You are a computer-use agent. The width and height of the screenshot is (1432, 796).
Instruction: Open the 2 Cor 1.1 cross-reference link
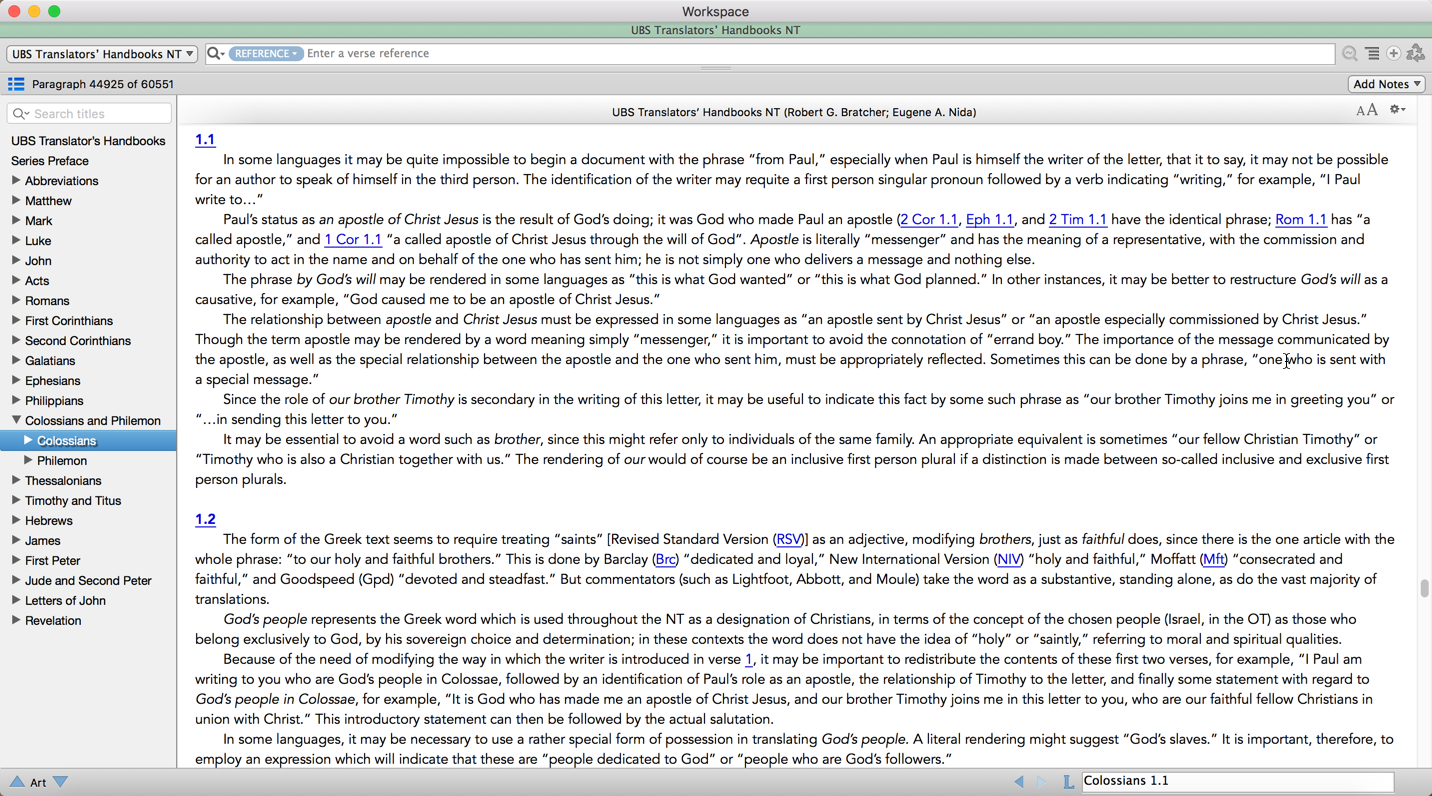click(929, 220)
